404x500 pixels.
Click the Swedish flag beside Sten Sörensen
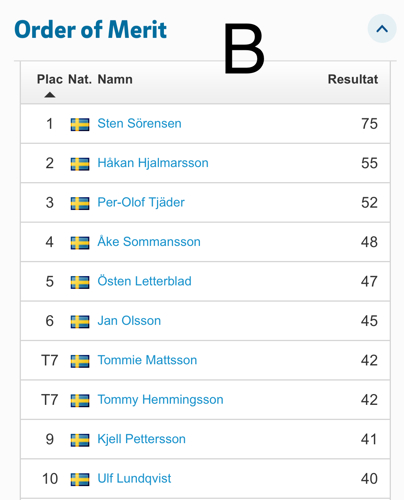click(x=80, y=124)
